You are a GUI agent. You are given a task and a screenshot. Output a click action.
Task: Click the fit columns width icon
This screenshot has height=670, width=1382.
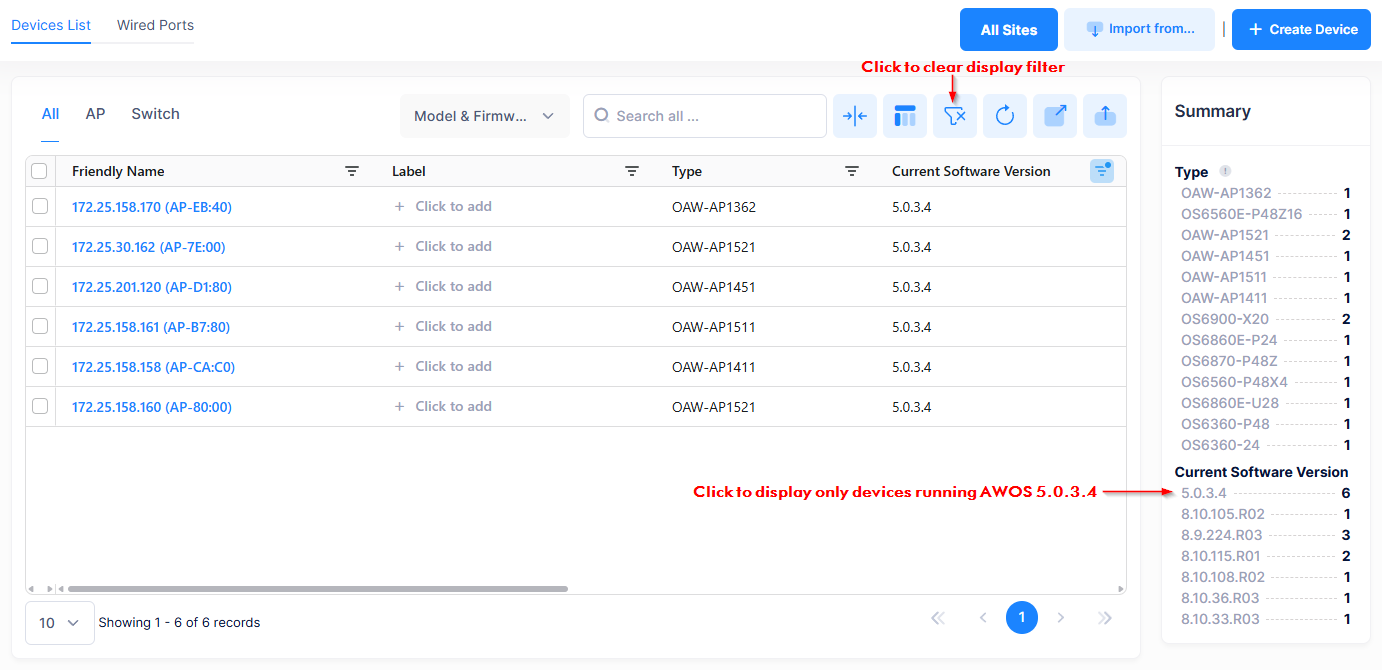855,116
